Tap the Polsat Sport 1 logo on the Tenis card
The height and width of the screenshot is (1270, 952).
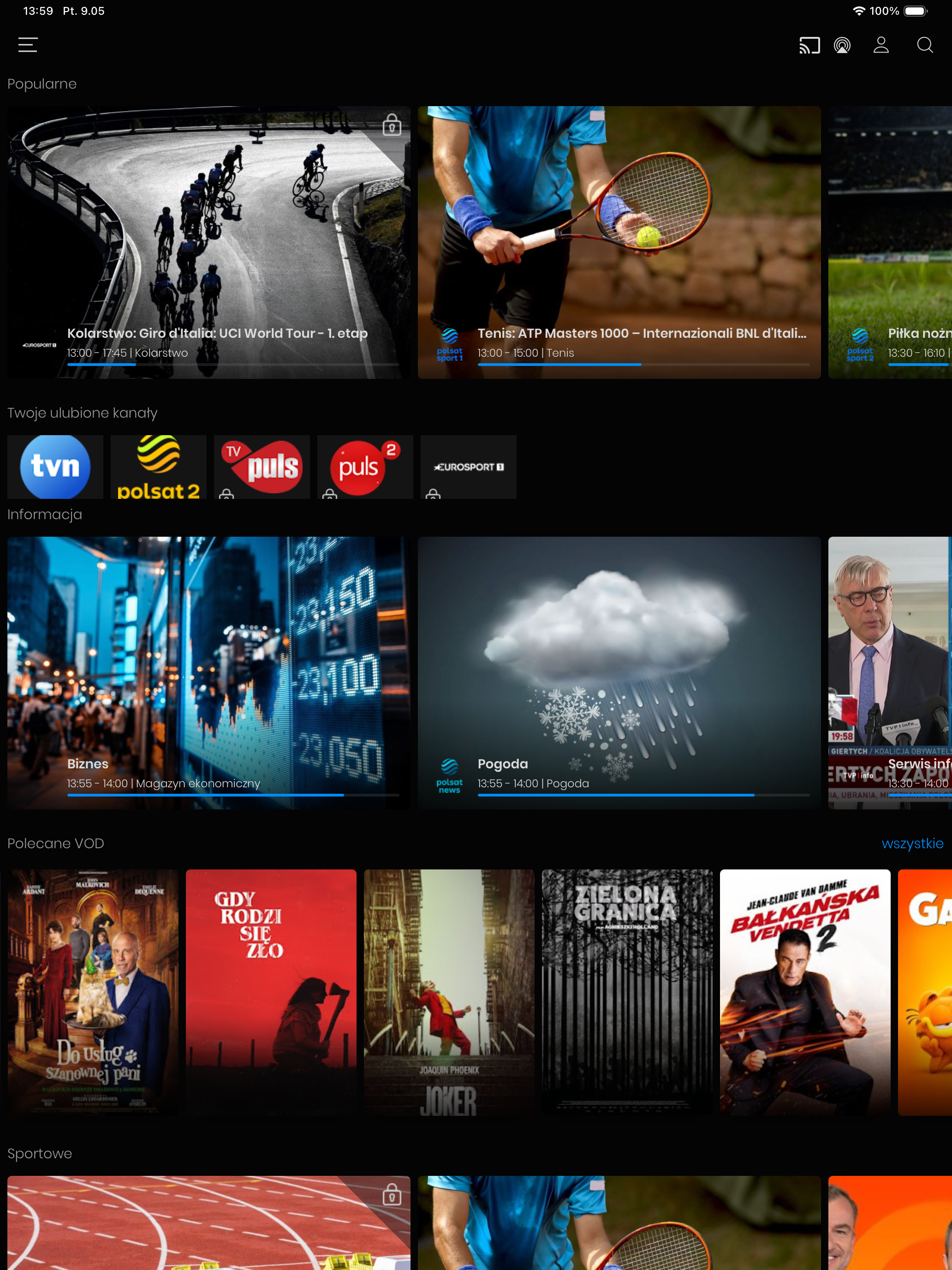point(449,344)
